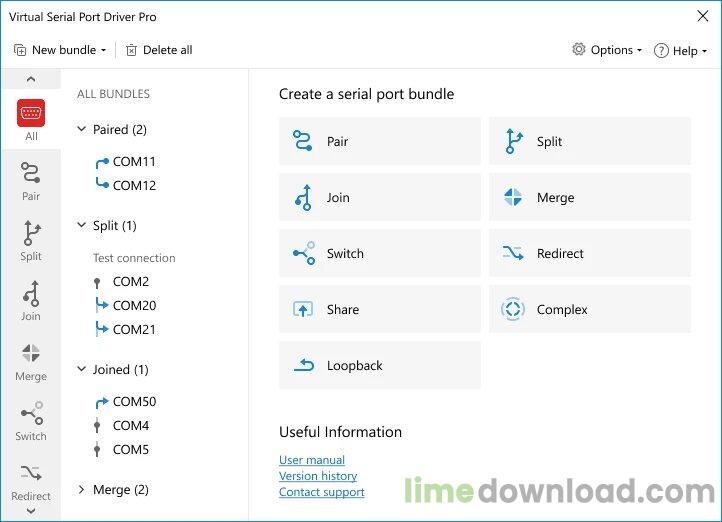This screenshot has width=722, height=522.
Task: Close the Virtual Serial Port Driver window
Action: (703, 16)
